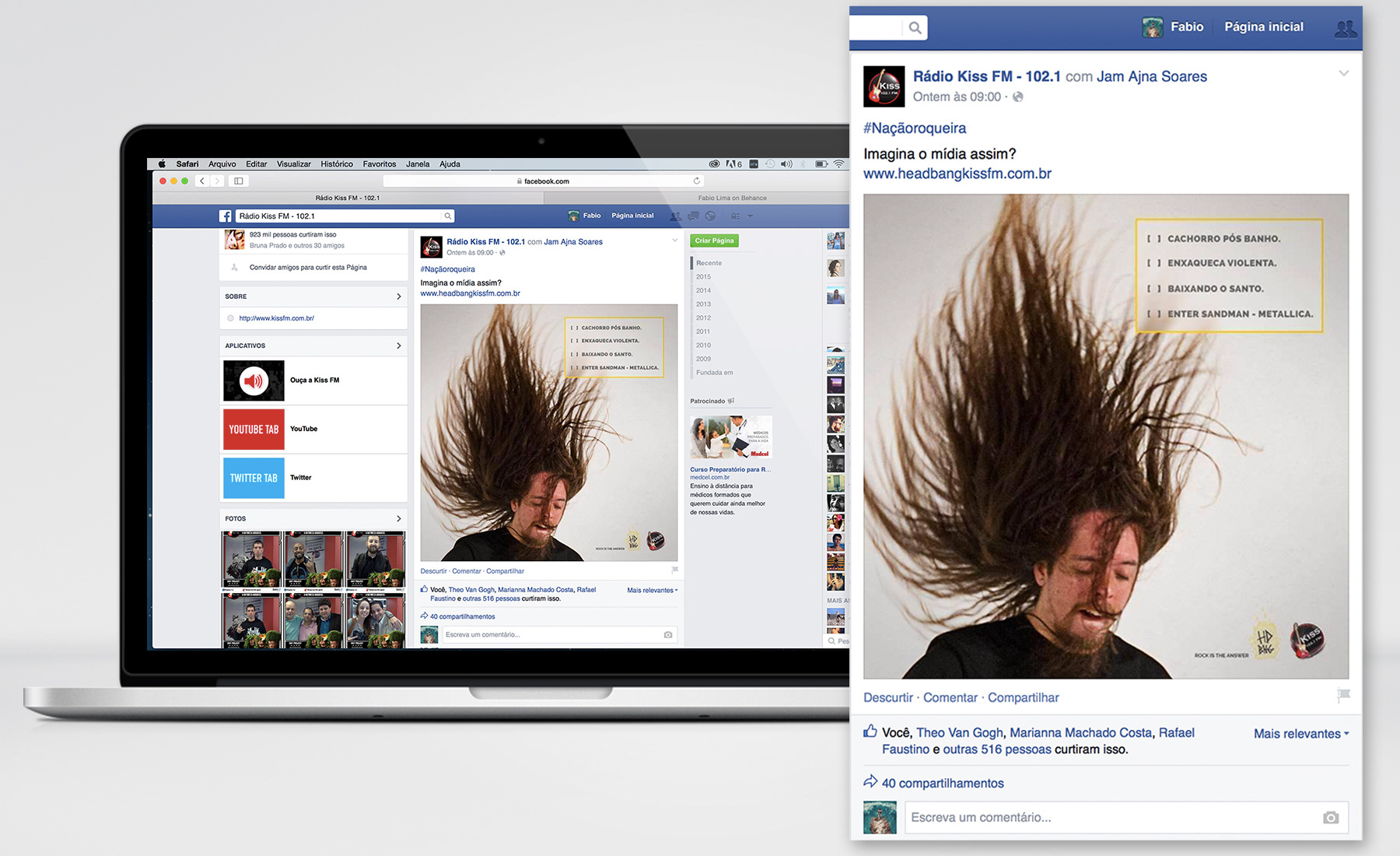This screenshot has height=856, width=1400.
Task: Open notifications globe in the laptop header
Action: (x=710, y=216)
